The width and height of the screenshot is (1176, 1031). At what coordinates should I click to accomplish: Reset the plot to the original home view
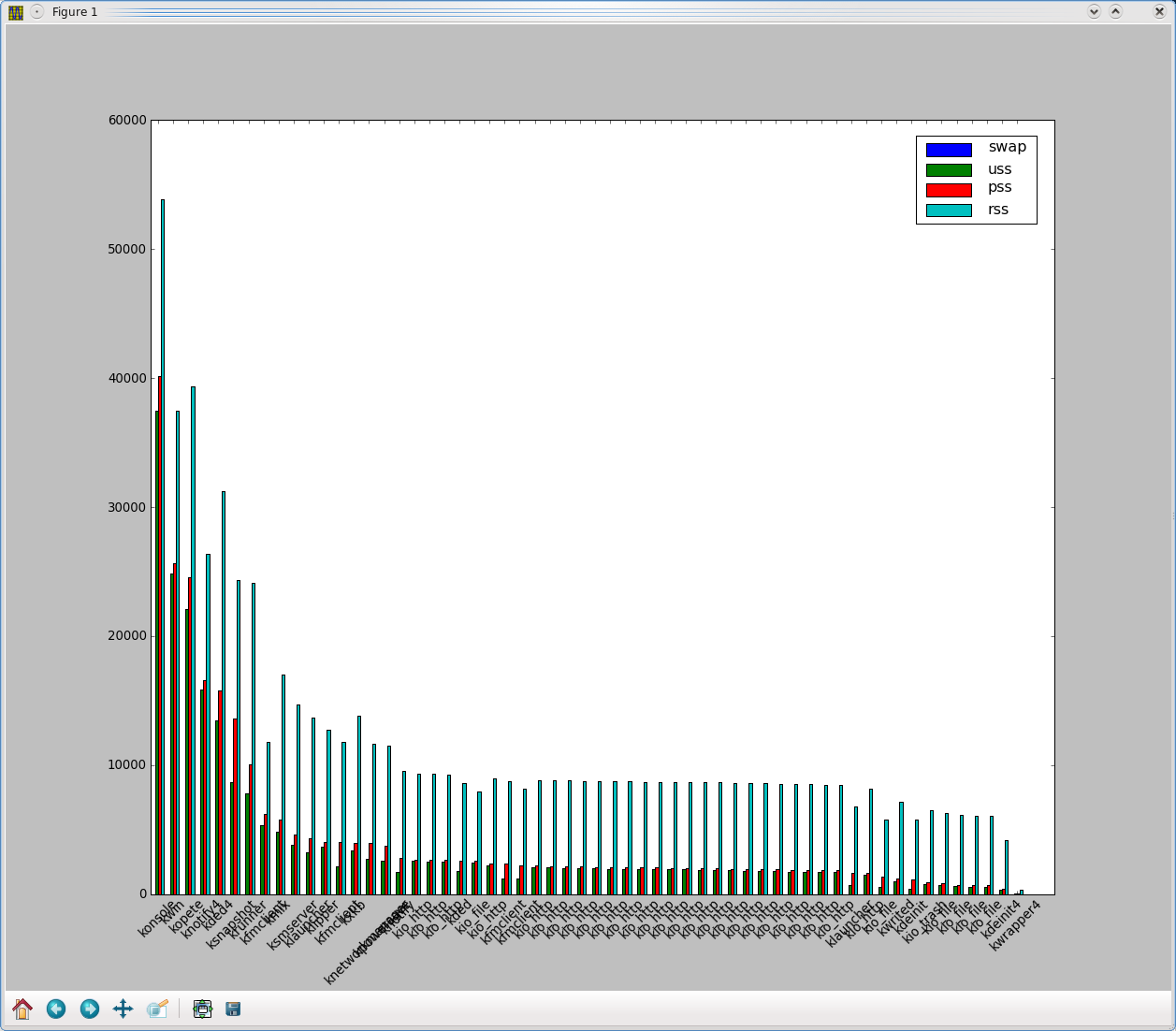point(22,1009)
